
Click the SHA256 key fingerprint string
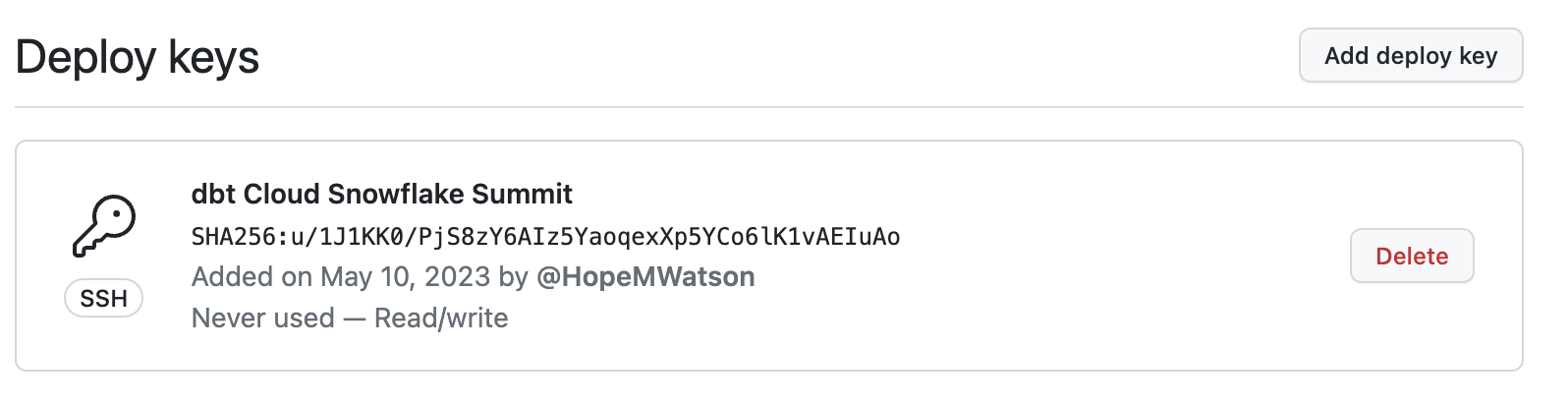(x=545, y=237)
